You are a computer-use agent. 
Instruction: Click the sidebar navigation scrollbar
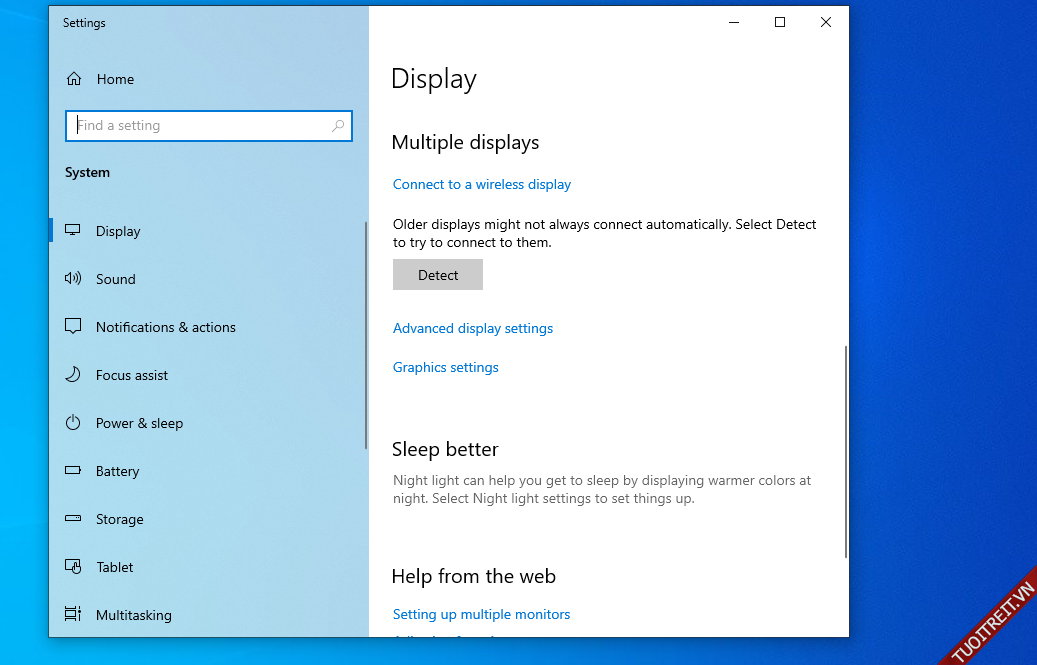pos(366,335)
